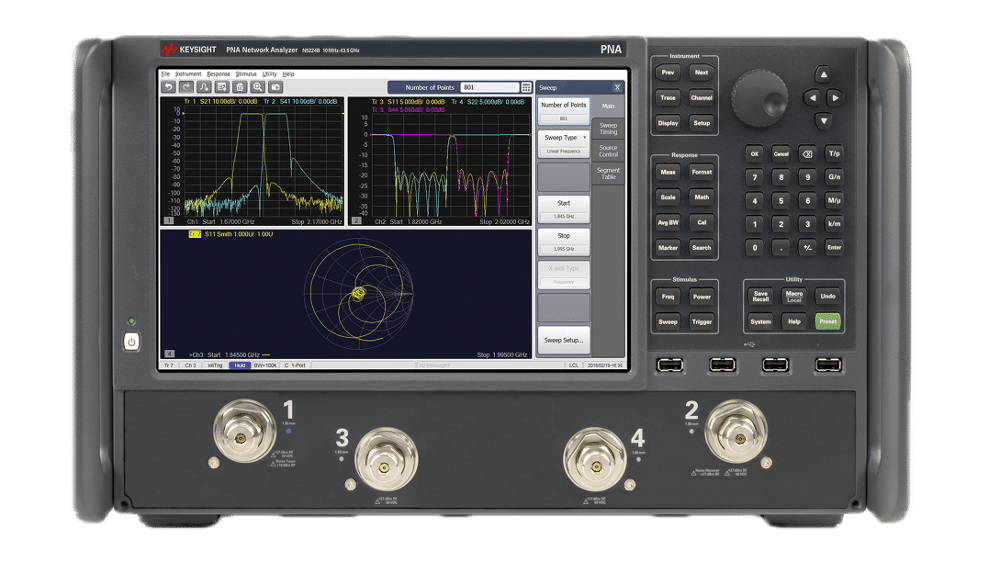Click the fourth USB port on the right
The width and height of the screenshot is (1000, 563).
pyautogui.click(x=828, y=365)
